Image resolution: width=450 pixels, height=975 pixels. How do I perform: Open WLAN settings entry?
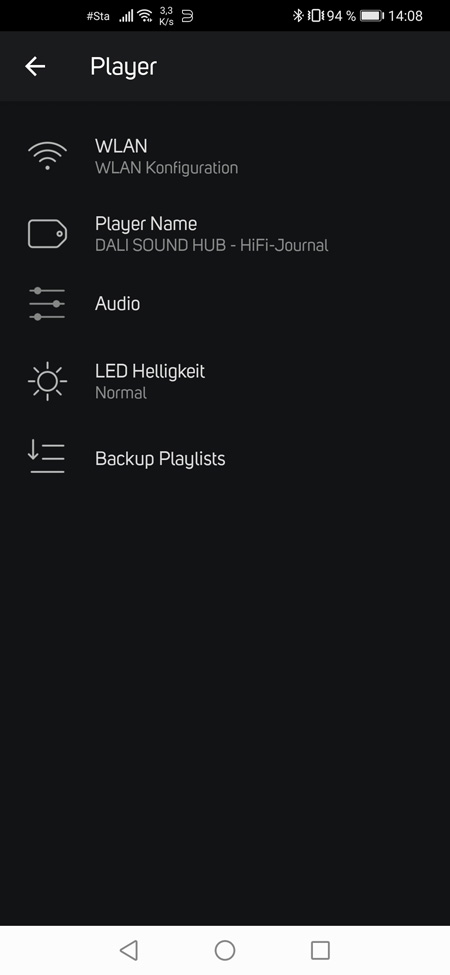coord(225,156)
